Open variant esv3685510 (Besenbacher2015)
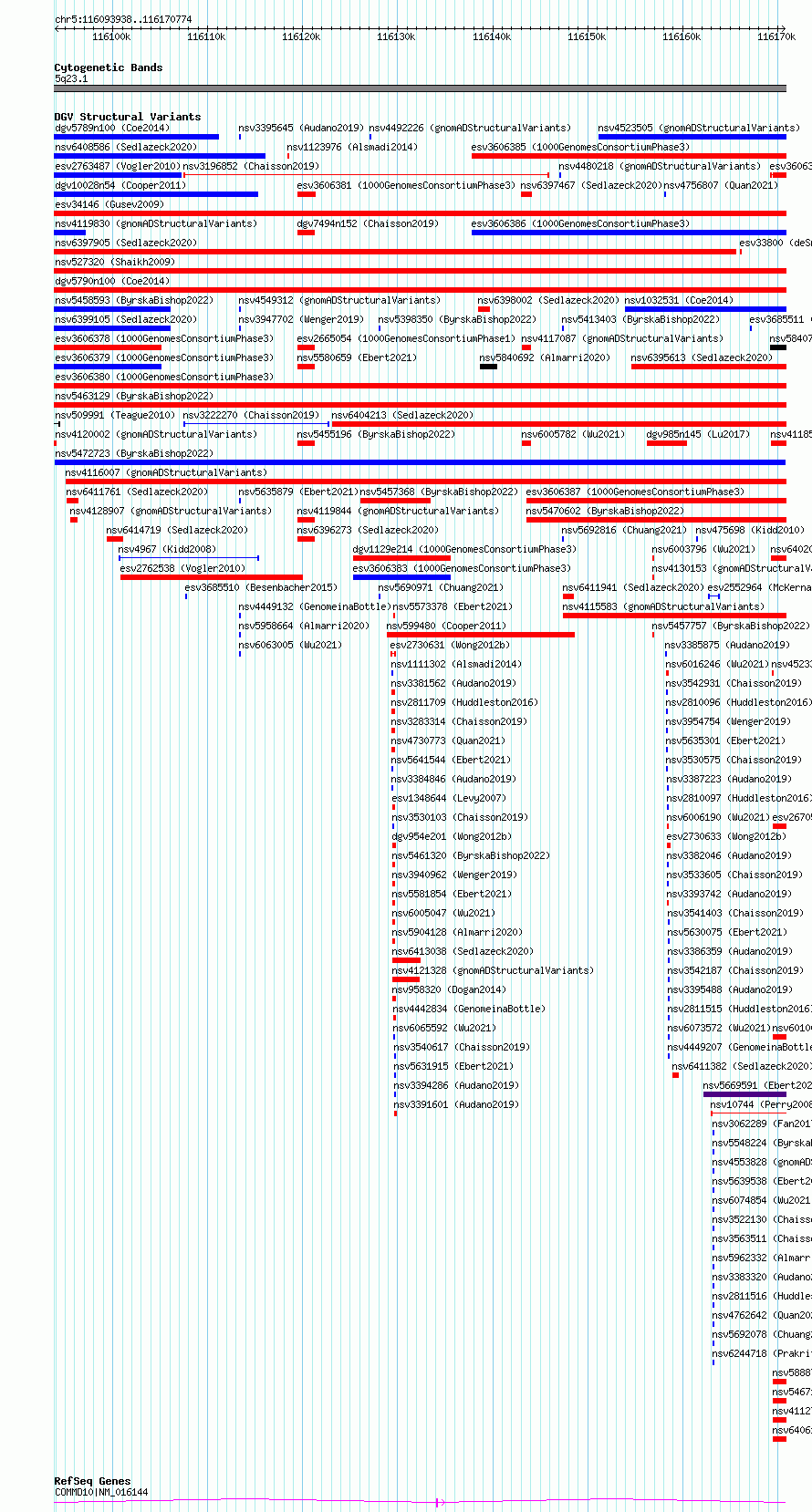 261,587
